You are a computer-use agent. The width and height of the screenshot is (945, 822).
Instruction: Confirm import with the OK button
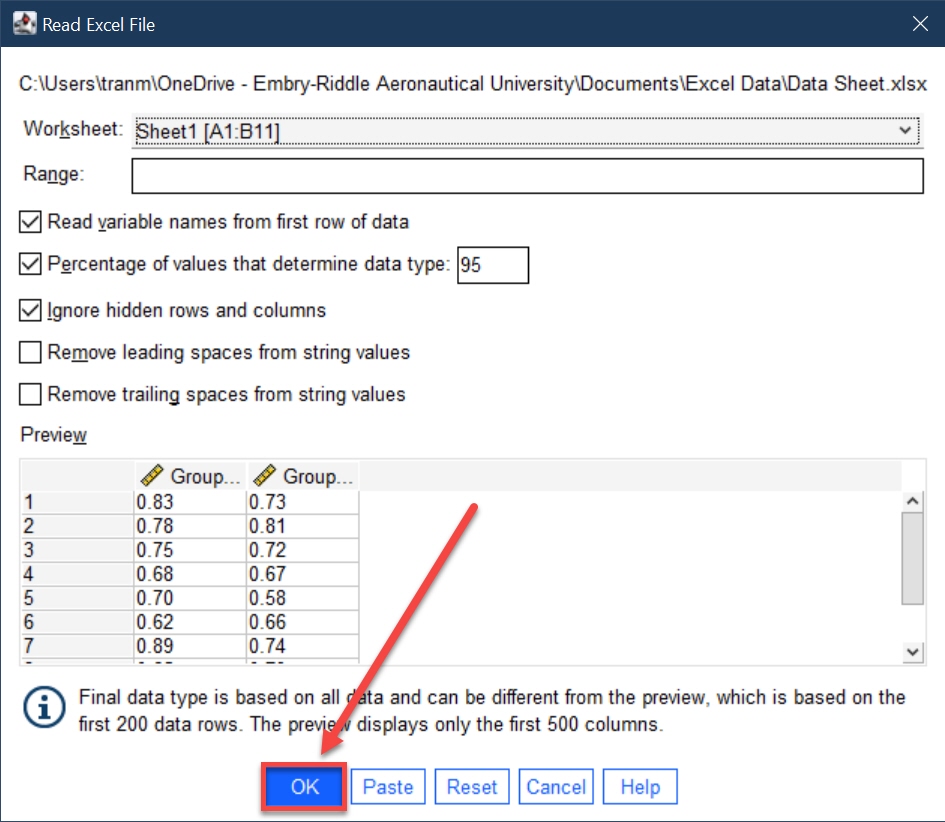point(304,786)
